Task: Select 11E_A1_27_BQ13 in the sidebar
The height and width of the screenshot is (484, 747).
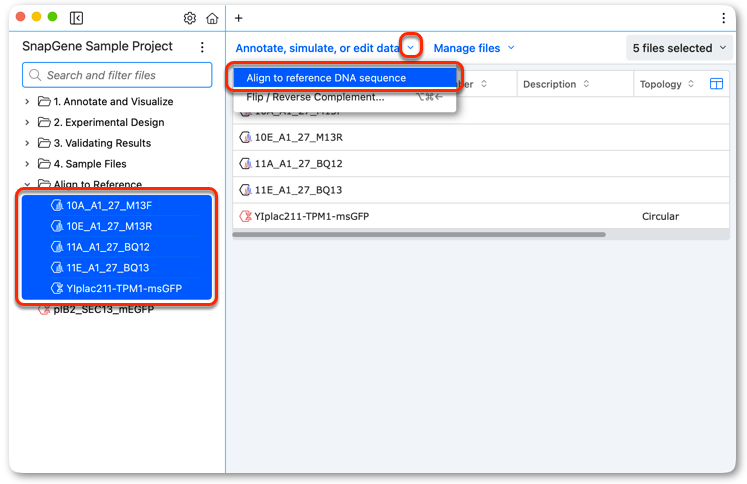Action: [x=117, y=268]
